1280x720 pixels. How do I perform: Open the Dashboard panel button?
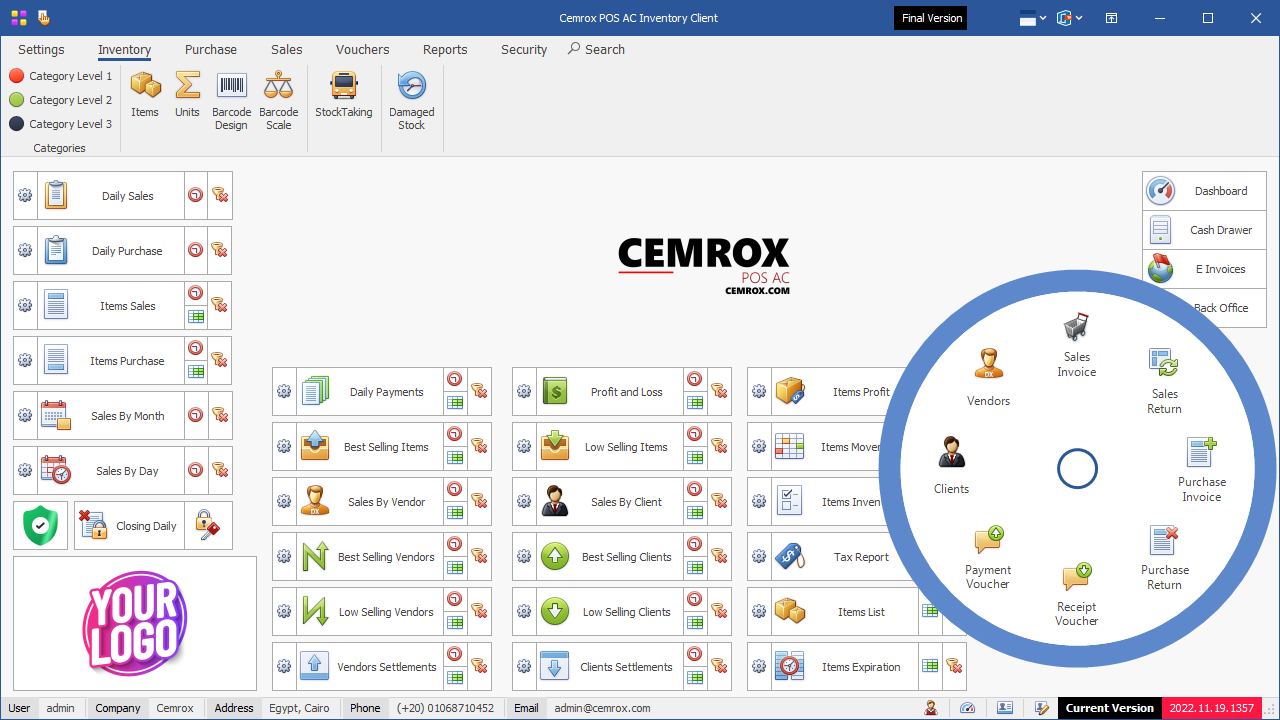[1204, 191]
